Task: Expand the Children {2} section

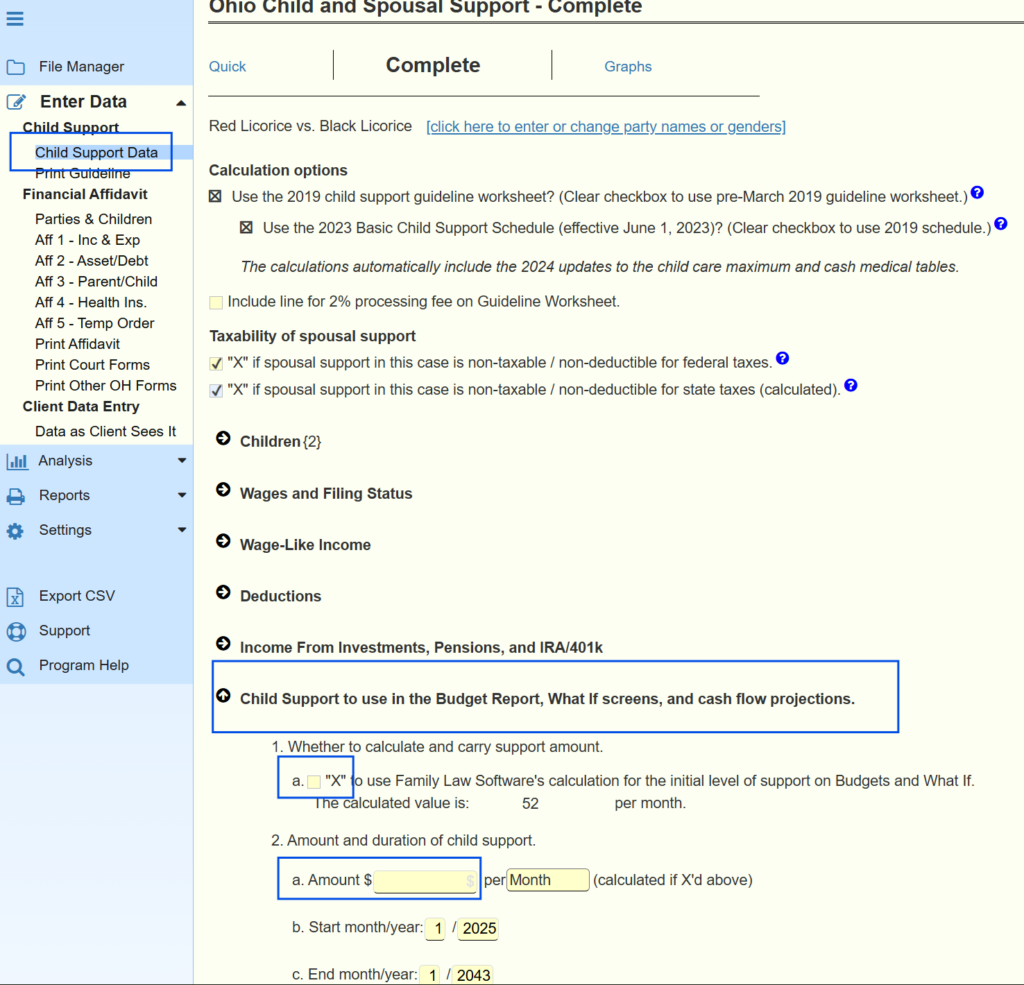Action: [223, 438]
